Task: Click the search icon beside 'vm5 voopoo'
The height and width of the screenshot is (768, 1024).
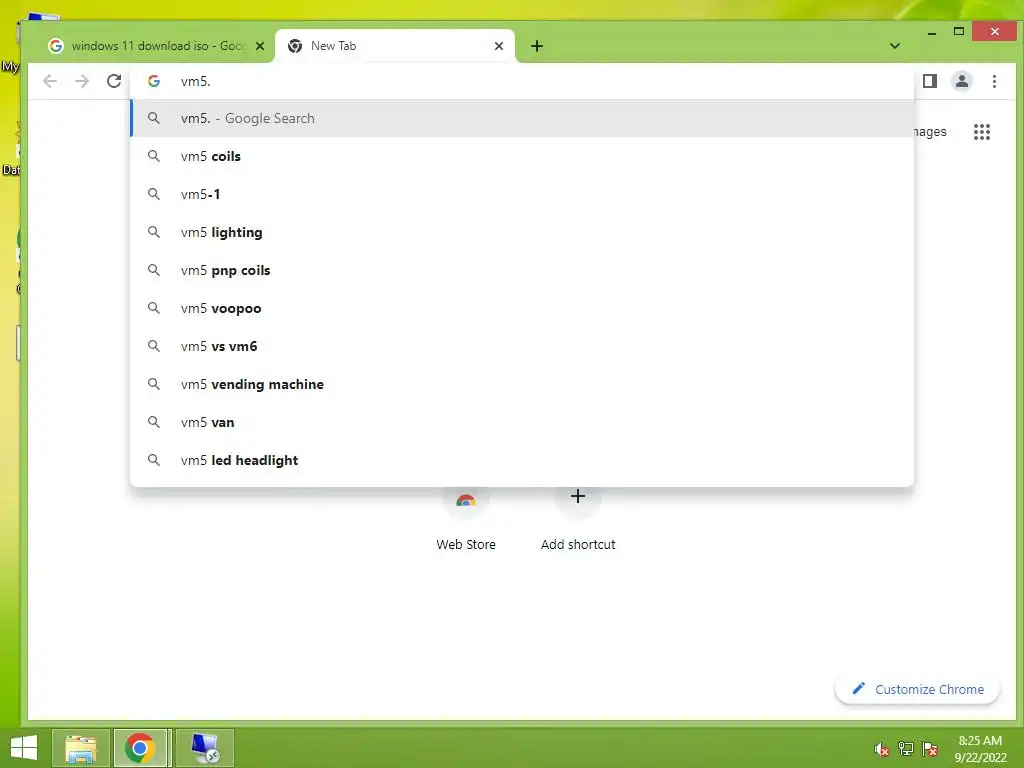Action: (154, 308)
